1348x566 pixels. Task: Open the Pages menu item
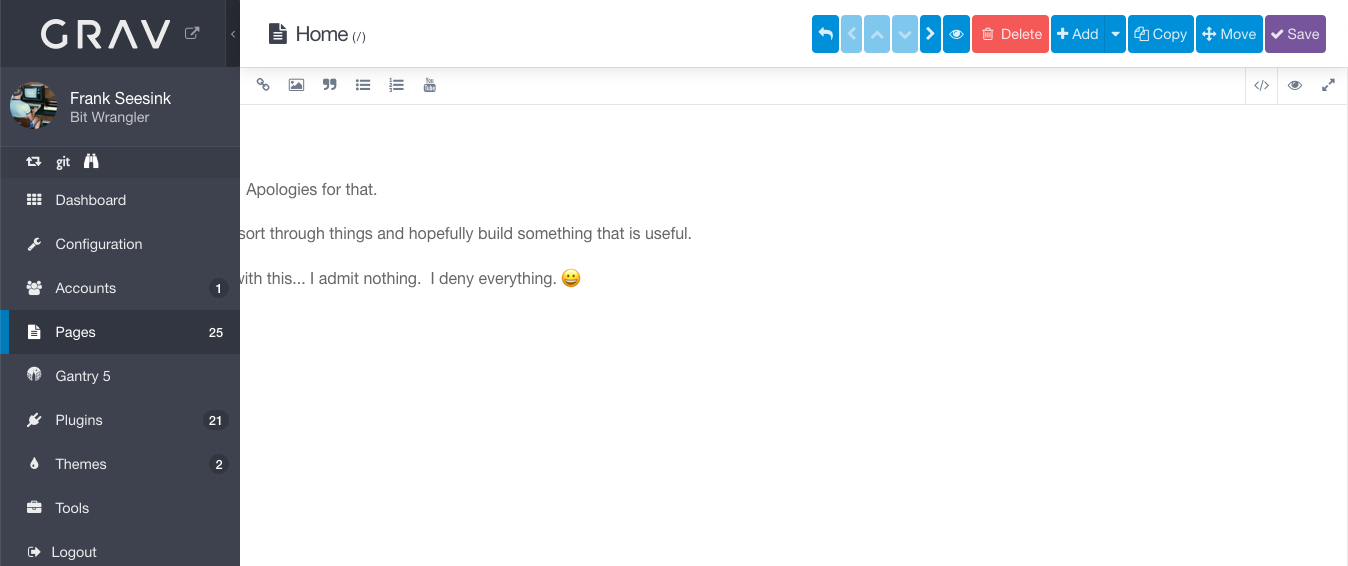click(120, 332)
